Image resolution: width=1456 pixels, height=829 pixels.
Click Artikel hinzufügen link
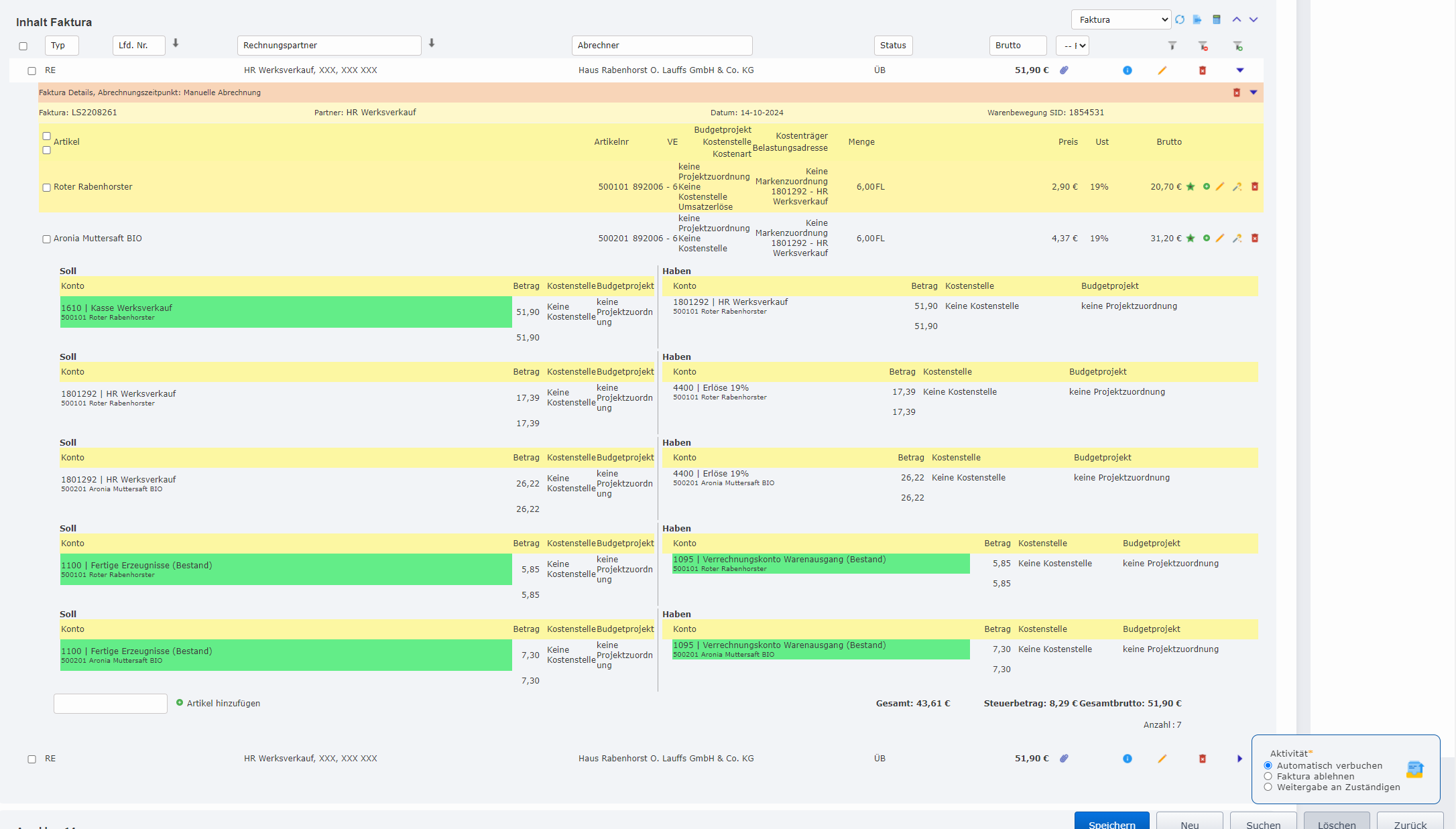tap(223, 703)
